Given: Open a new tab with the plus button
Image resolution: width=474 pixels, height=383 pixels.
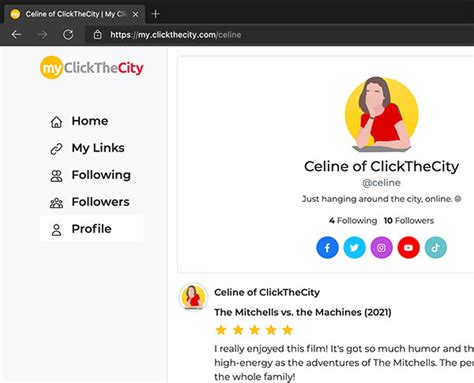Looking at the screenshot, I should (155, 14).
